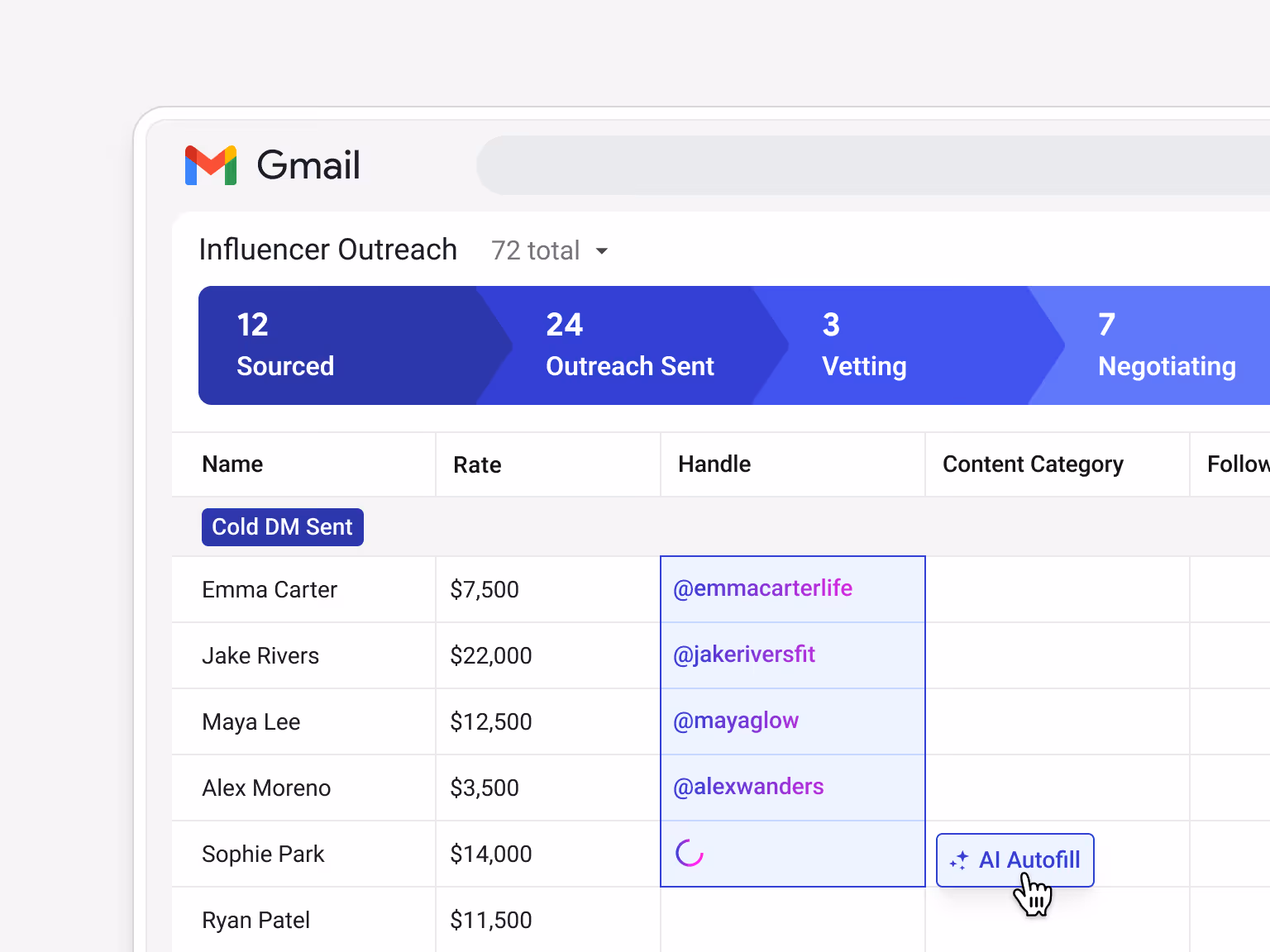Open the @jakeriversfit handle
Viewport: 1270px width, 952px height.
(x=744, y=654)
